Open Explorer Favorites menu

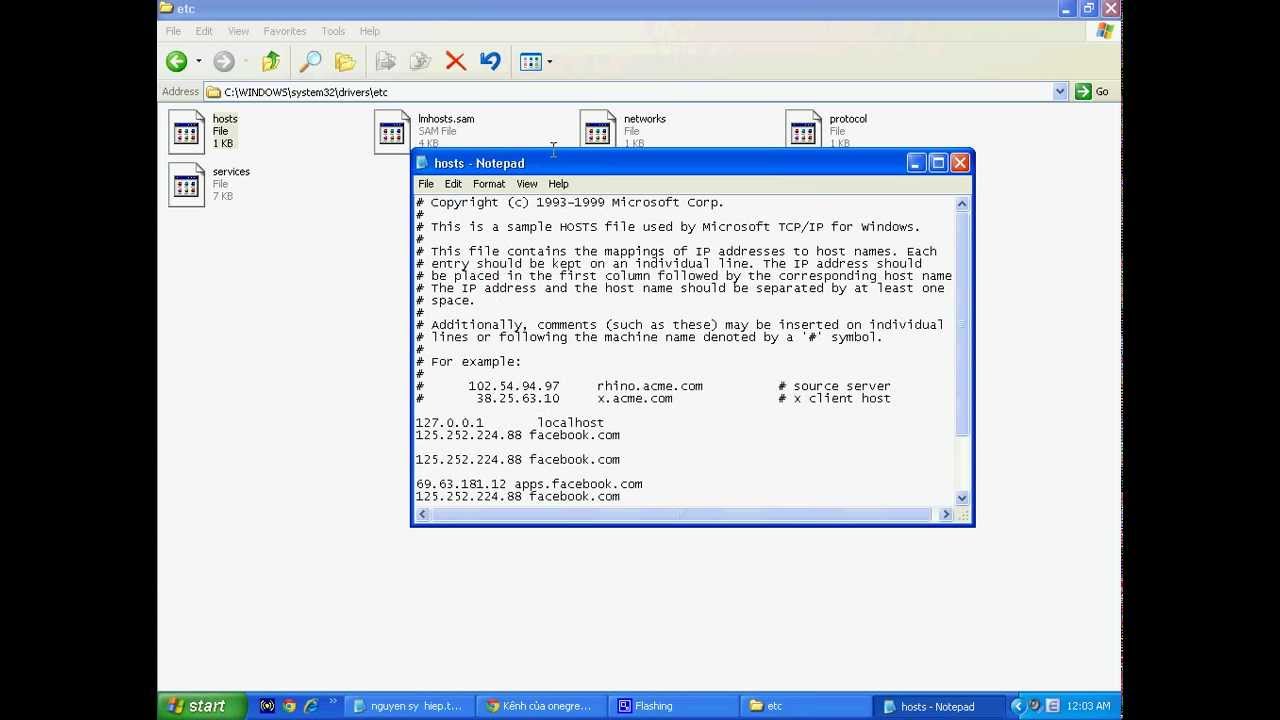(x=285, y=31)
